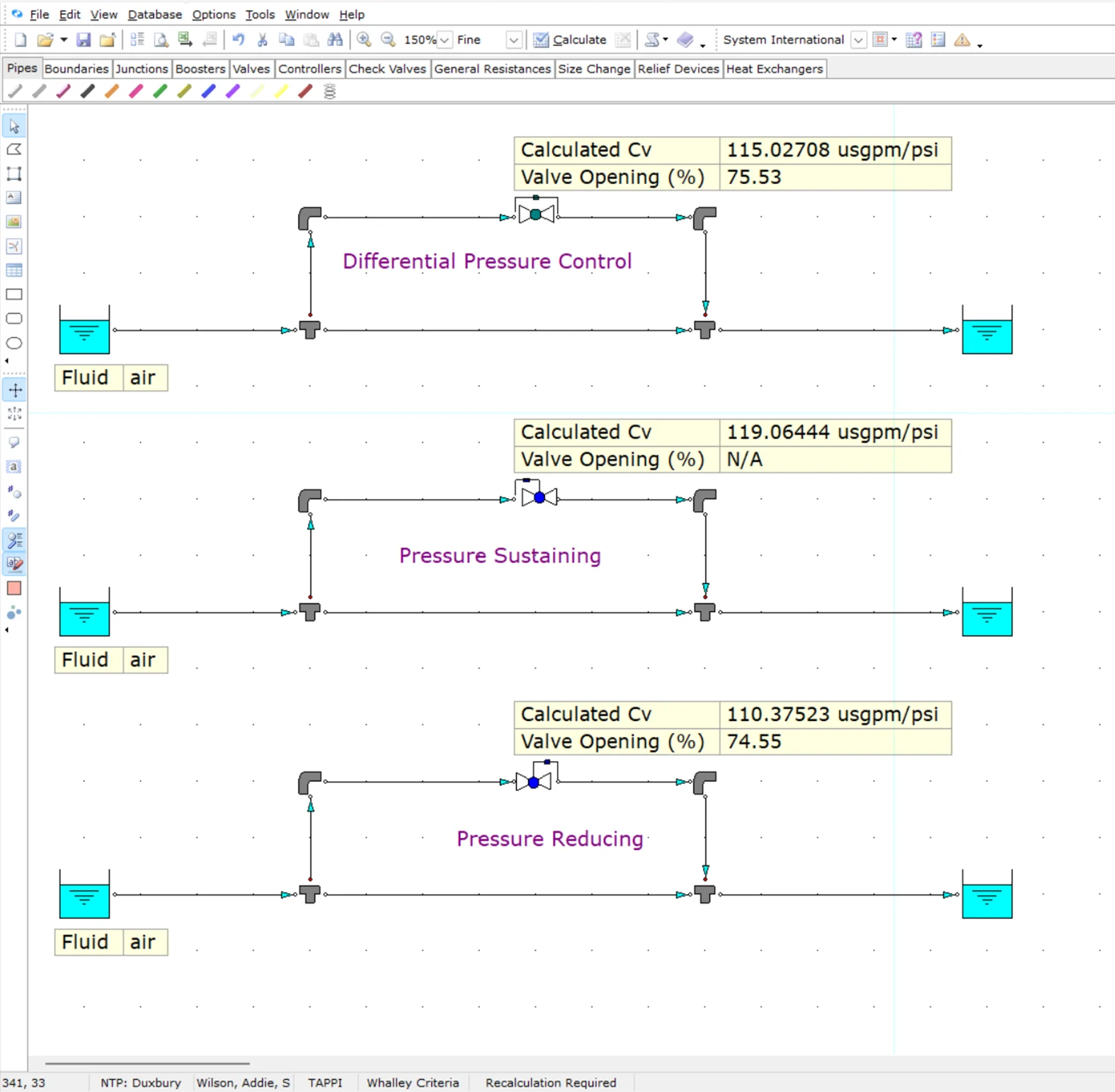Click the Zoom In magnifier icon
This screenshot has width=1115, height=1092.
point(364,40)
